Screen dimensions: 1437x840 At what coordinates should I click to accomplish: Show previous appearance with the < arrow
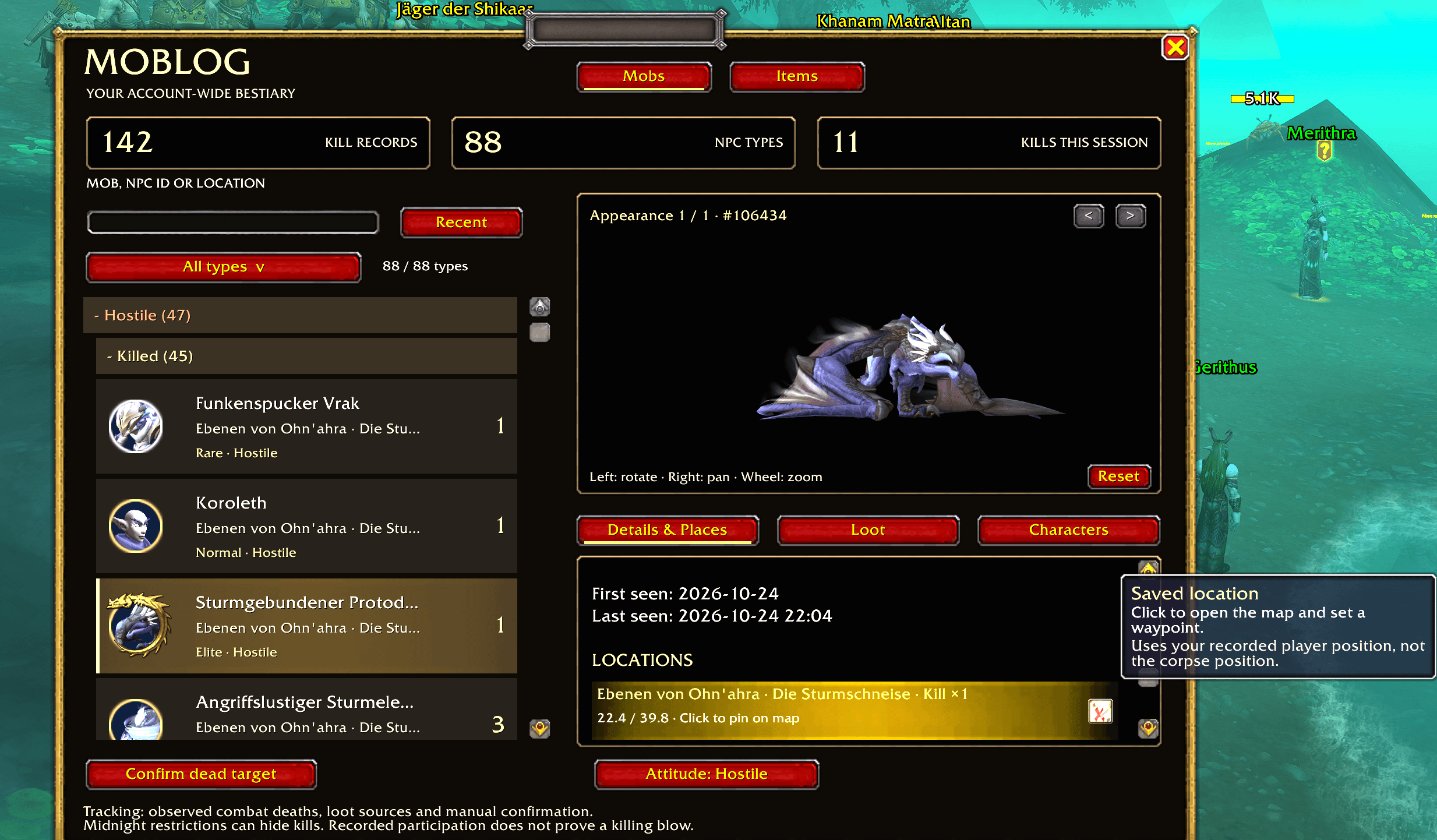[x=1089, y=216]
